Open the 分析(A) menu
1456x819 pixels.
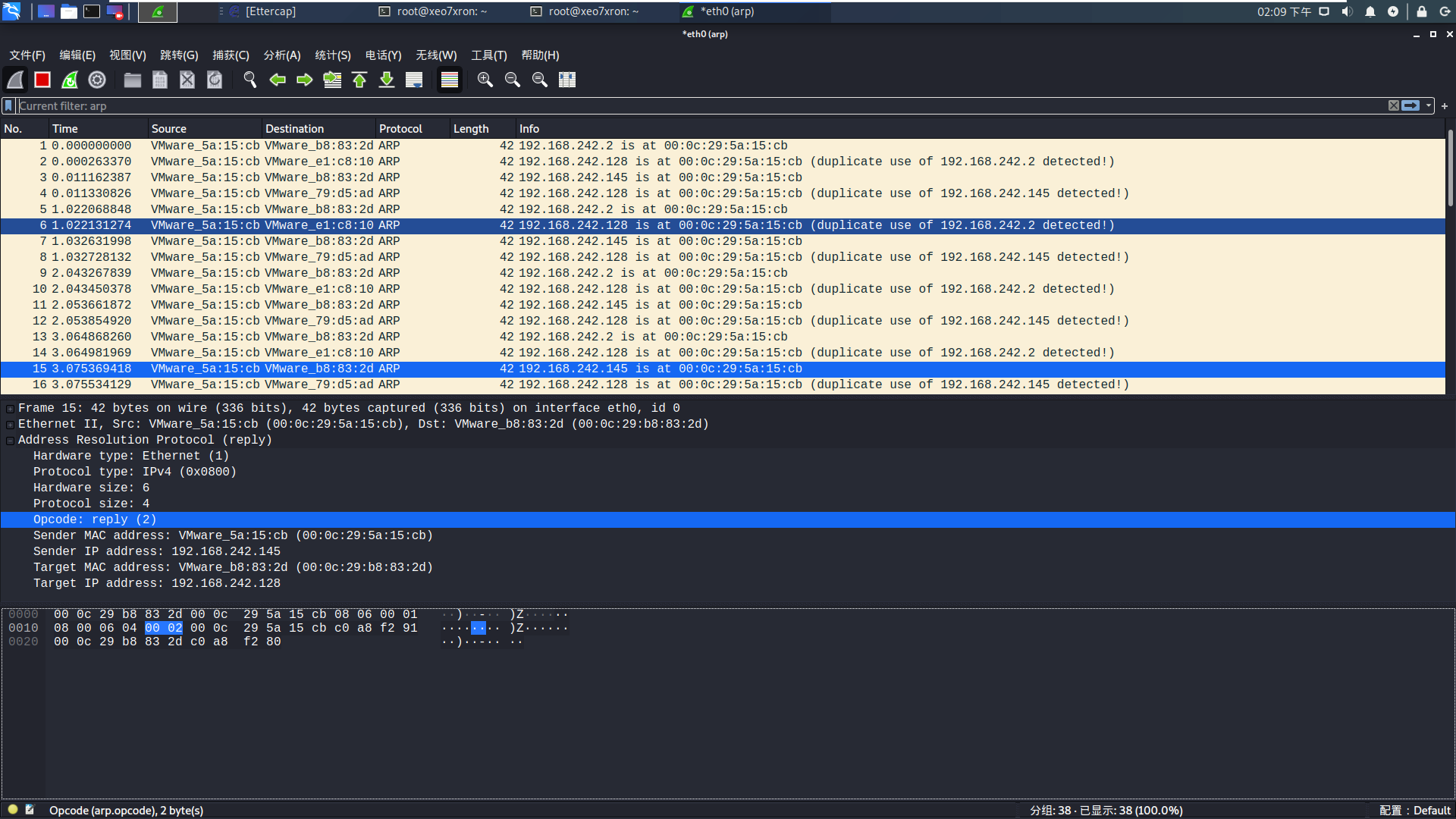coord(282,55)
